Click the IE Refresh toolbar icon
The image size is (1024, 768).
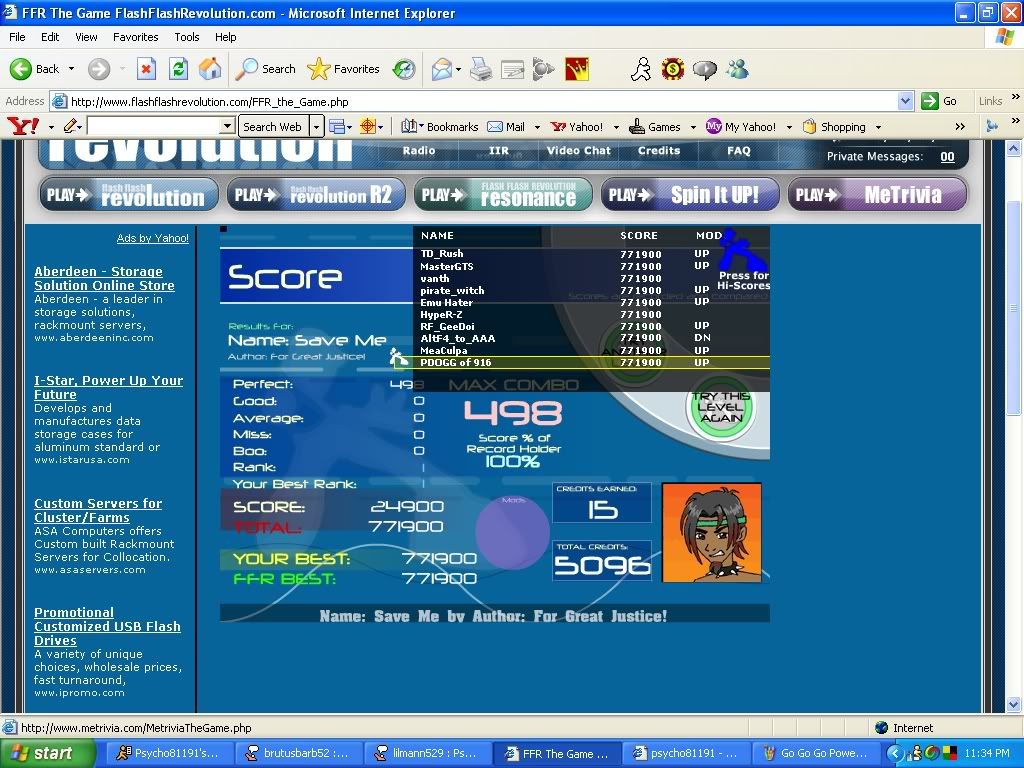(x=178, y=69)
